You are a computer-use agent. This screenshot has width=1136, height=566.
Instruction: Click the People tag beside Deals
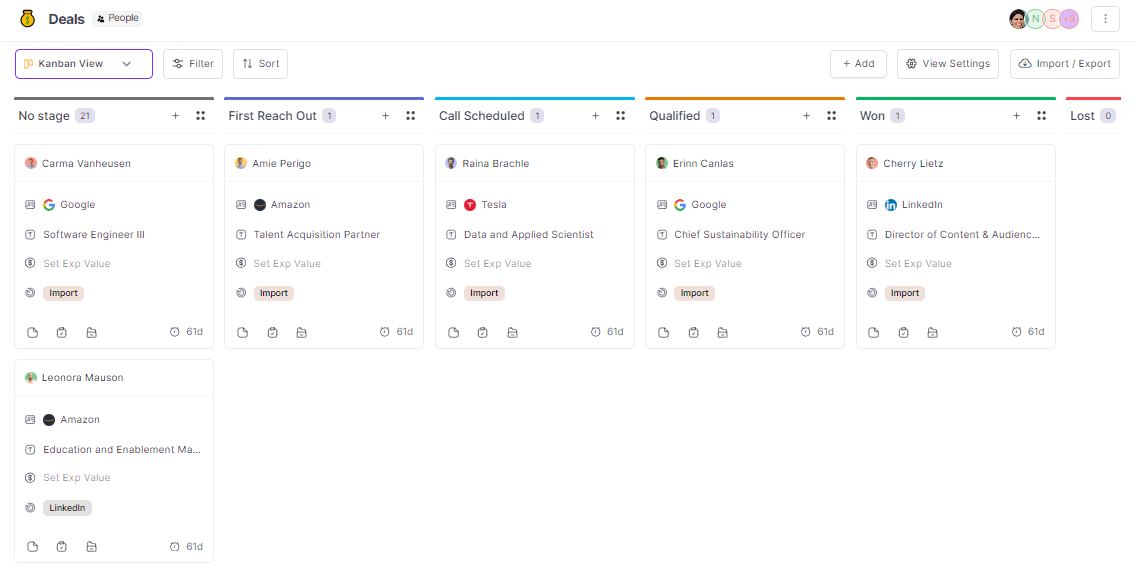click(117, 18)
